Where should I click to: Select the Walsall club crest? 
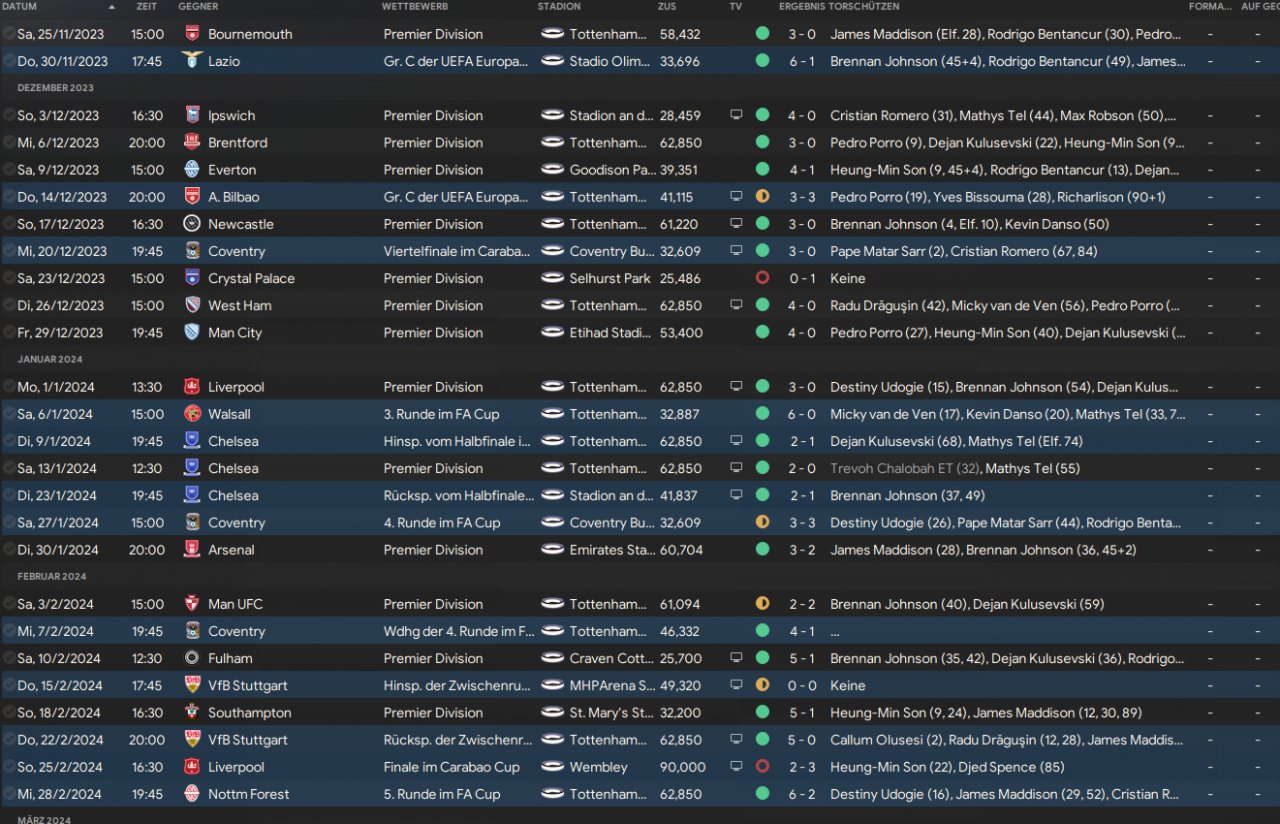click(x=192, y=413)
